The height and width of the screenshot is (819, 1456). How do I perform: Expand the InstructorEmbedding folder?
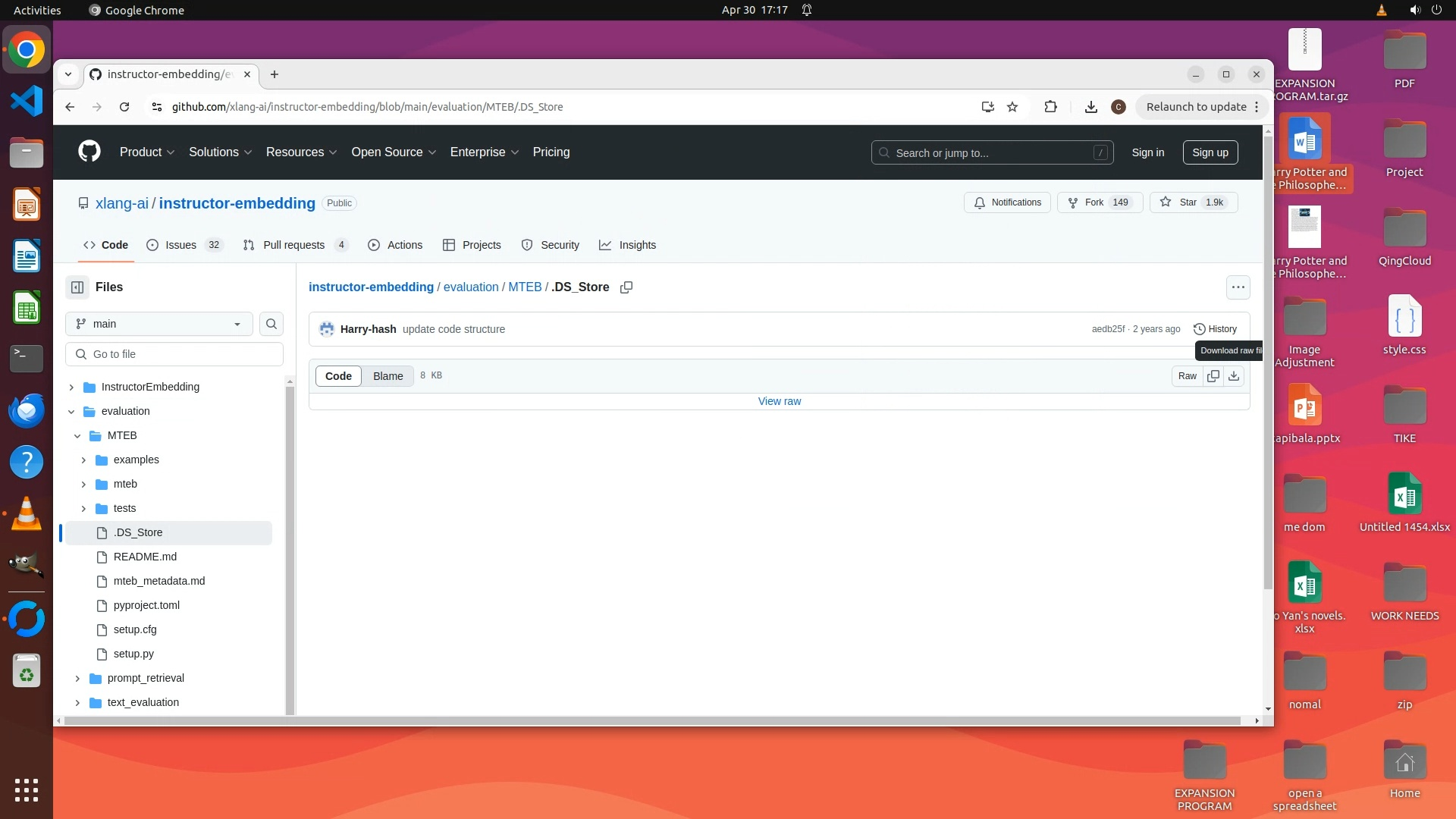pyautogui.click(x=71, y=388)
